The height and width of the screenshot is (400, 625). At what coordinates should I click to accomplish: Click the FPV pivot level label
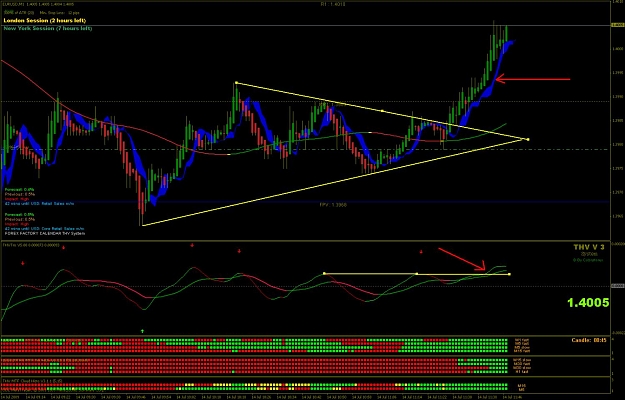[333, 205]
